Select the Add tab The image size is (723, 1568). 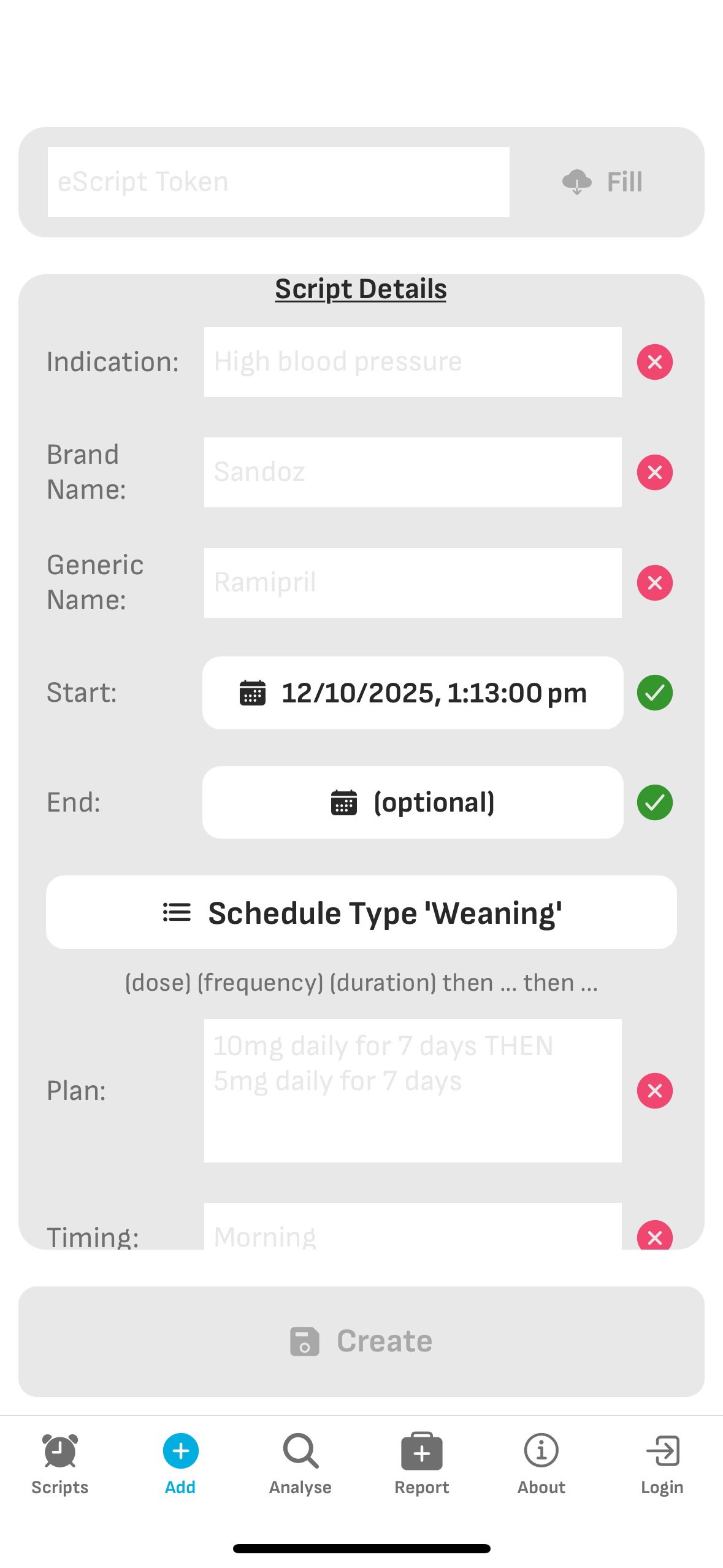point(180,1464)
